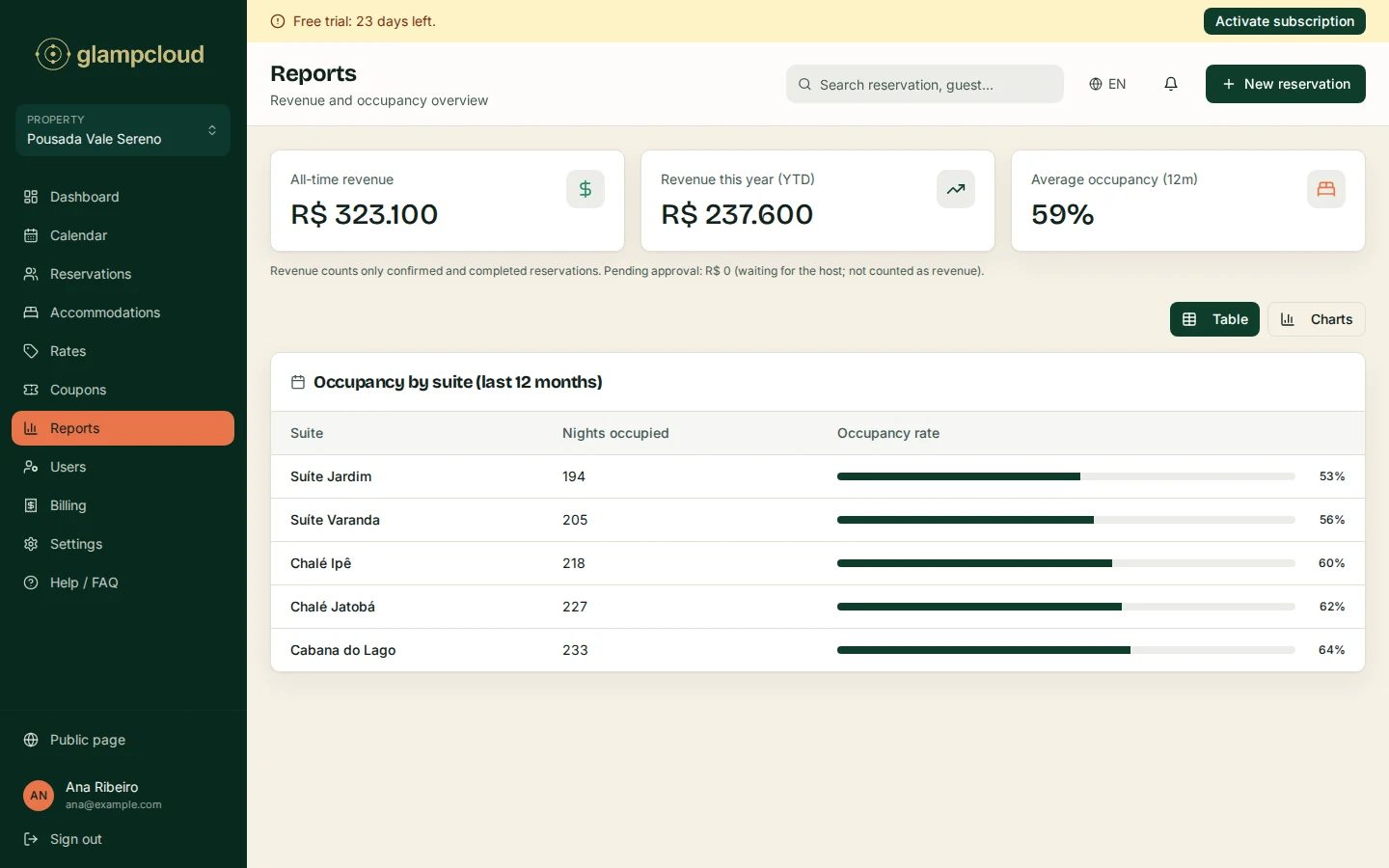Image resolution: width=1389 pixels, height=868 pixels.
Task: Click the free trial info icon
Action: (x=278, y=21)
